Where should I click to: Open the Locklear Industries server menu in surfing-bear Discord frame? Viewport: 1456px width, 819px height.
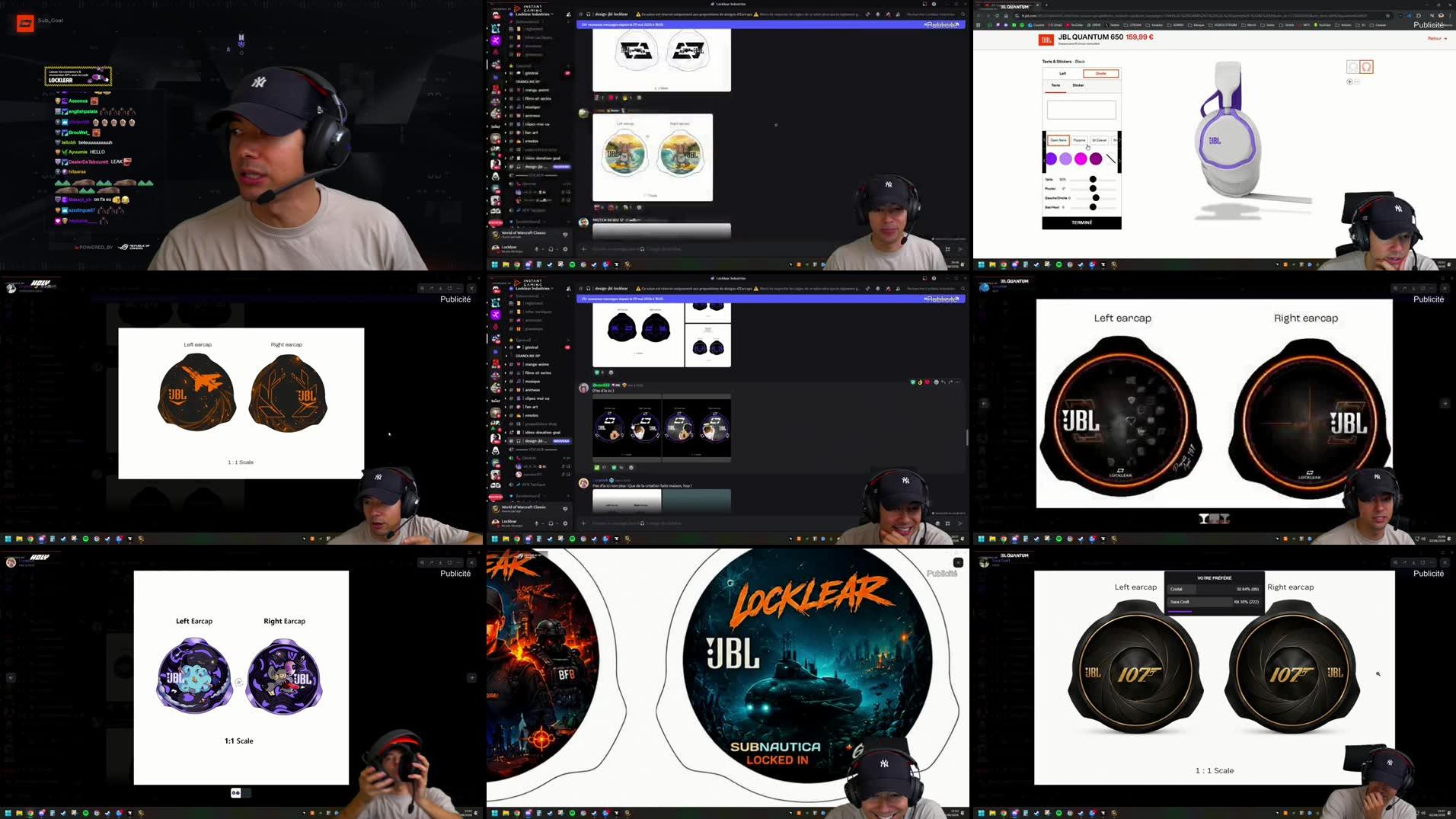point(534,14)
